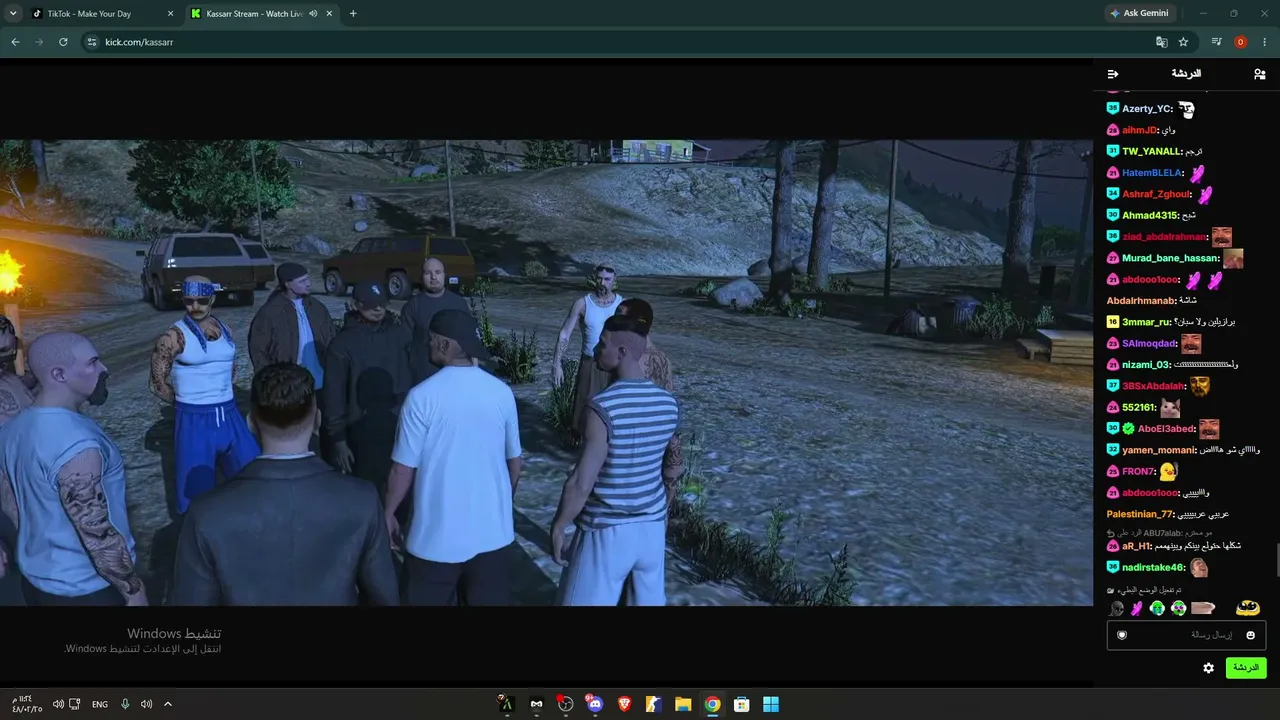
Task: Open taskbar clock and date
Action: click(28, 704)
